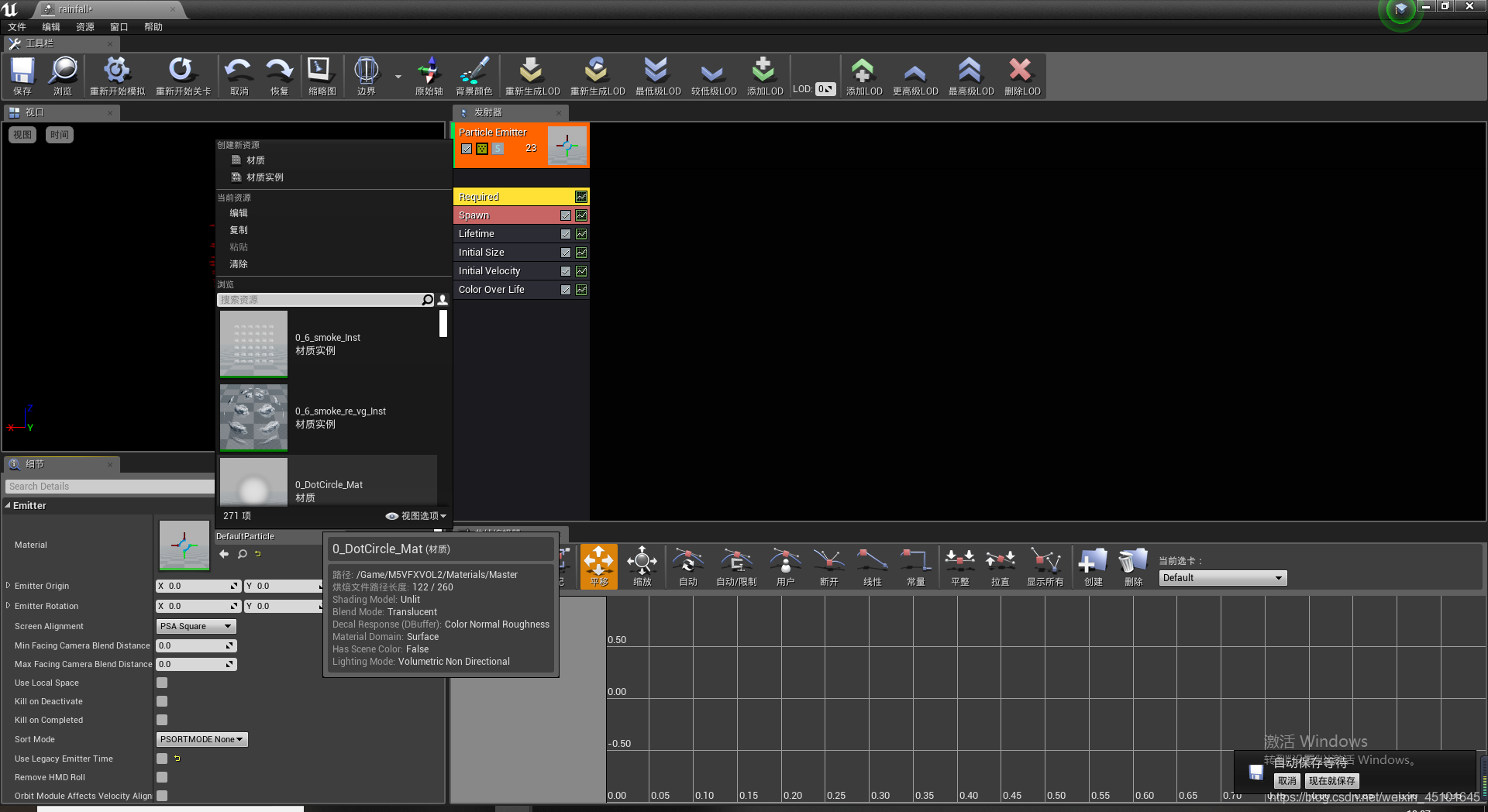Go to Higher LOD (更高级LOD) icon
Screen dimensions: 1488x812
pyautogui.click(x=915, y=75)
